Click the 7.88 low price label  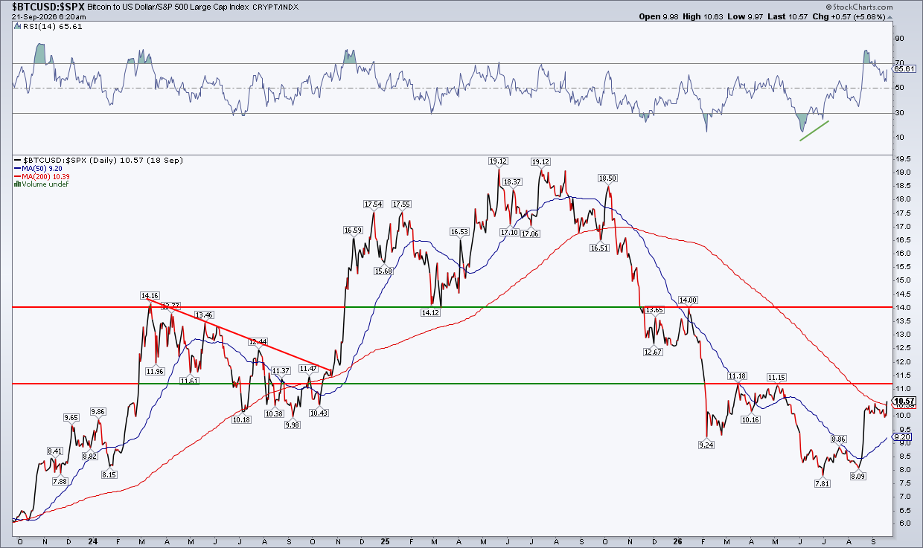60,481
